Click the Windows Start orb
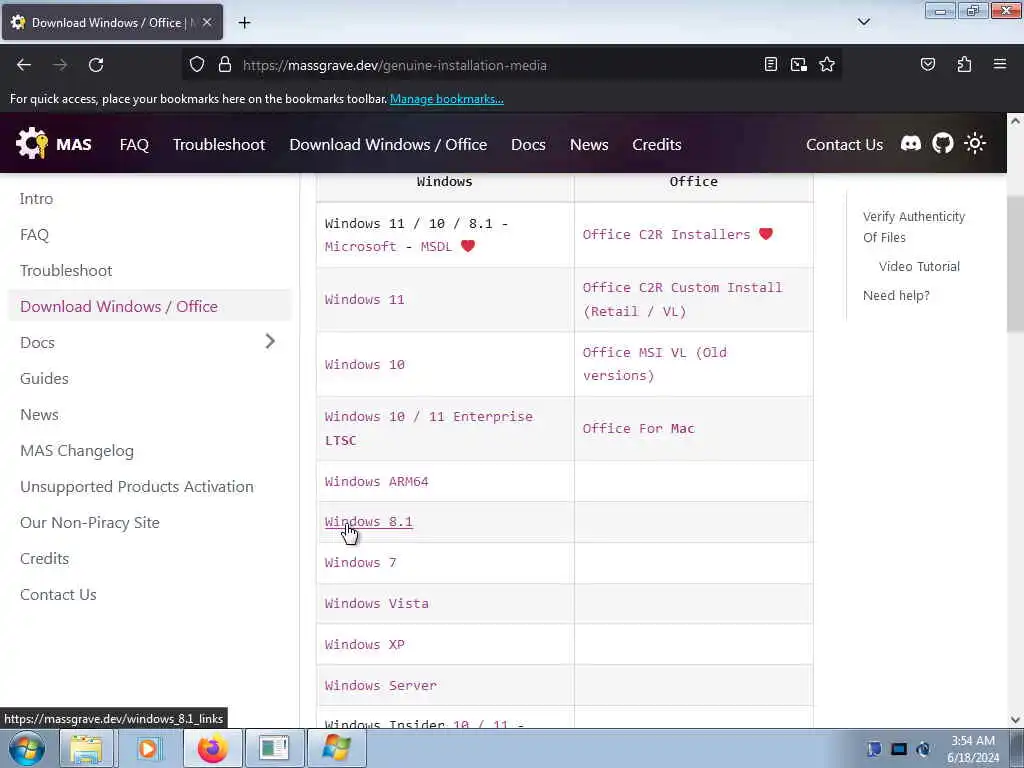Image resolution: width=1024 pixels, height=768 pixels. pos(27,748)
